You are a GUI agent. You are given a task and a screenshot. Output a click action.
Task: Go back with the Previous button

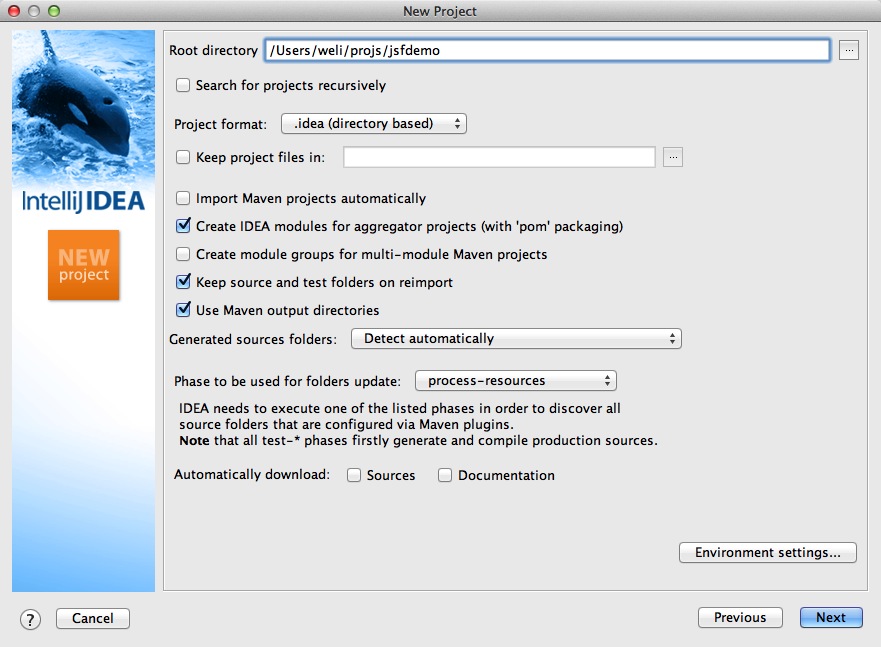pyautogui.click(x=740, y=618)
